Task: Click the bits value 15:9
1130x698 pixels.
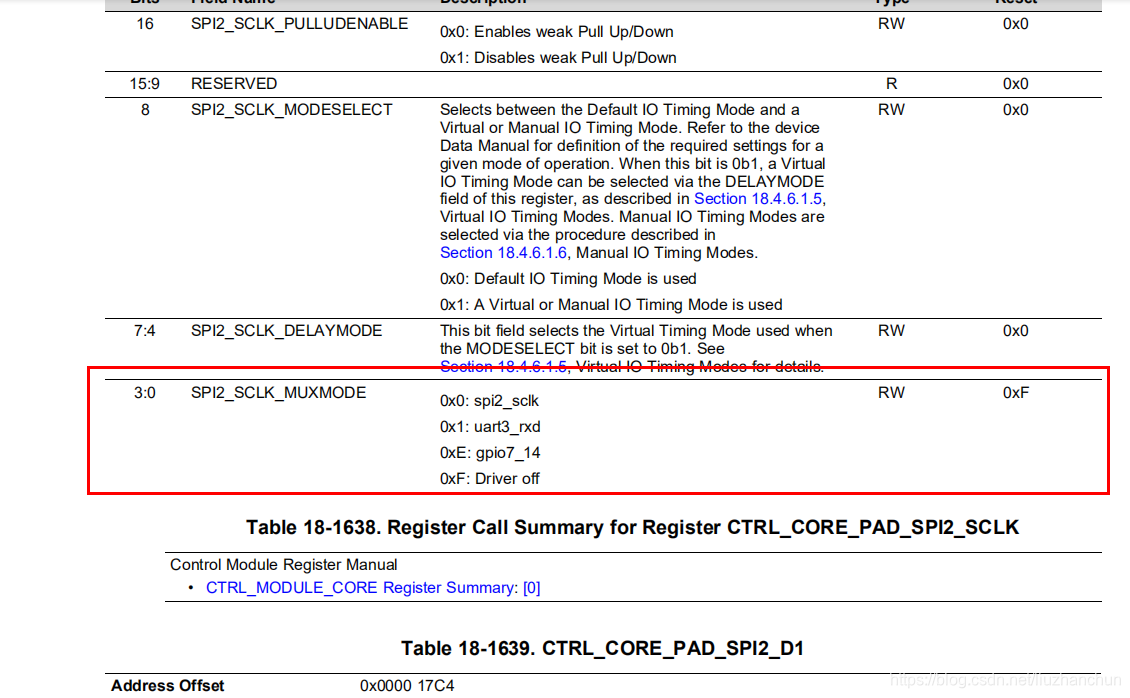Action: 145,84
